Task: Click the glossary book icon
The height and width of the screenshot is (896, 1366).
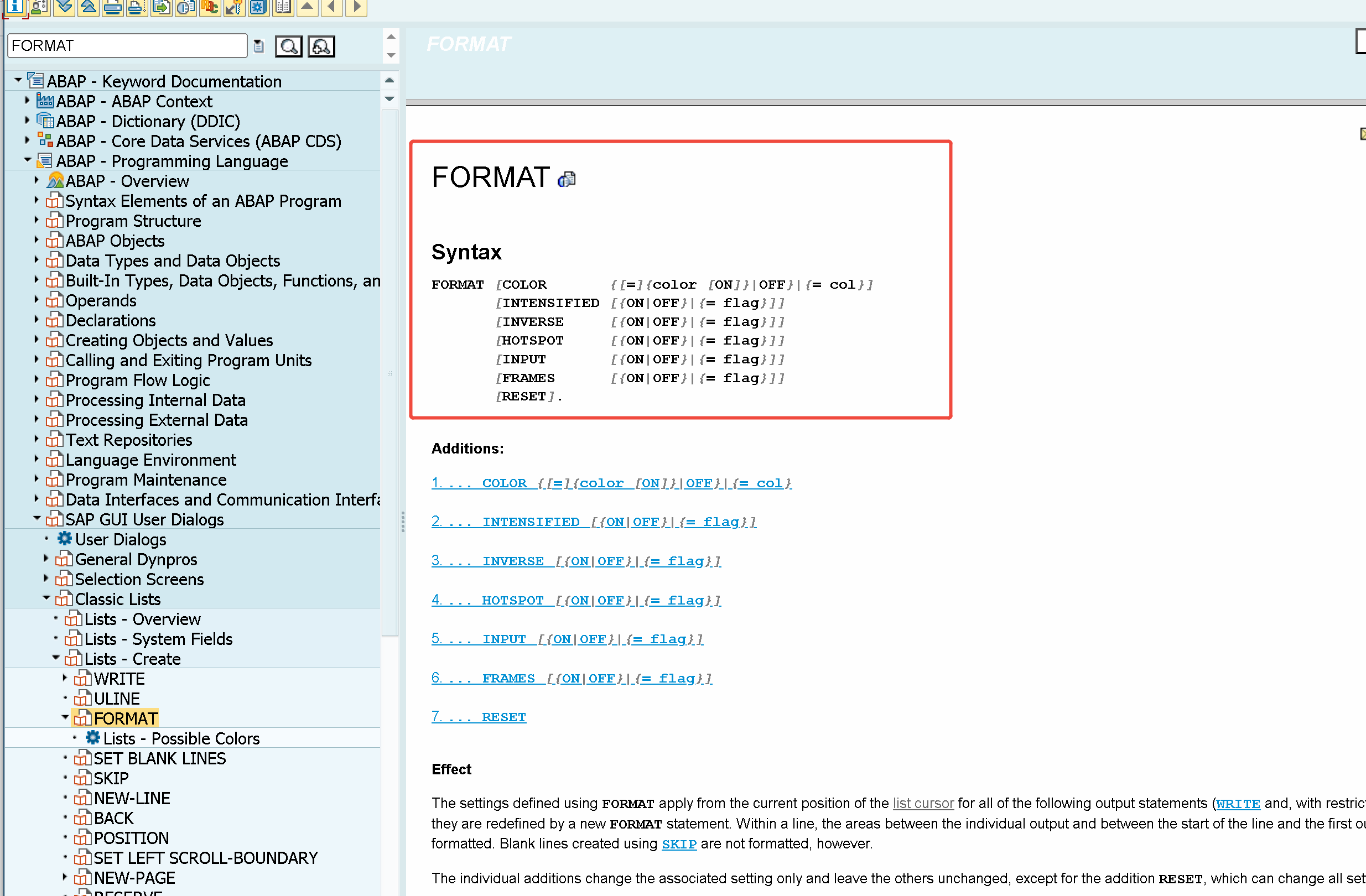Action: click(282, 8)
